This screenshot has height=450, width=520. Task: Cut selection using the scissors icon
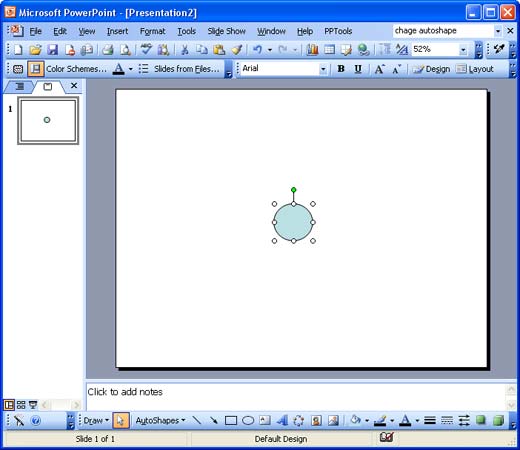[x=184, y=50]
